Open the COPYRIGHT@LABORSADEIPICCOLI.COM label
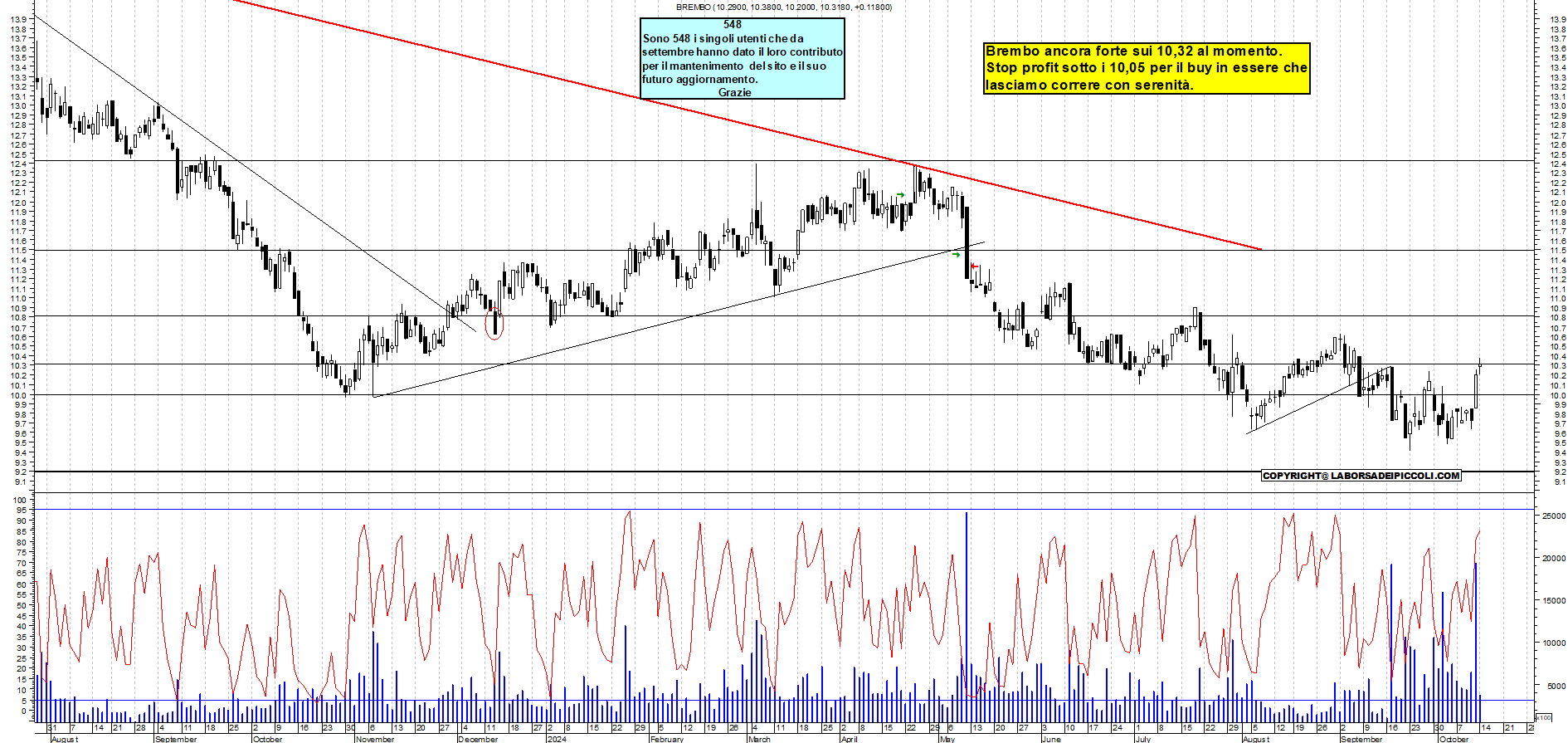1568x743 pixels. pos(1361,476)
